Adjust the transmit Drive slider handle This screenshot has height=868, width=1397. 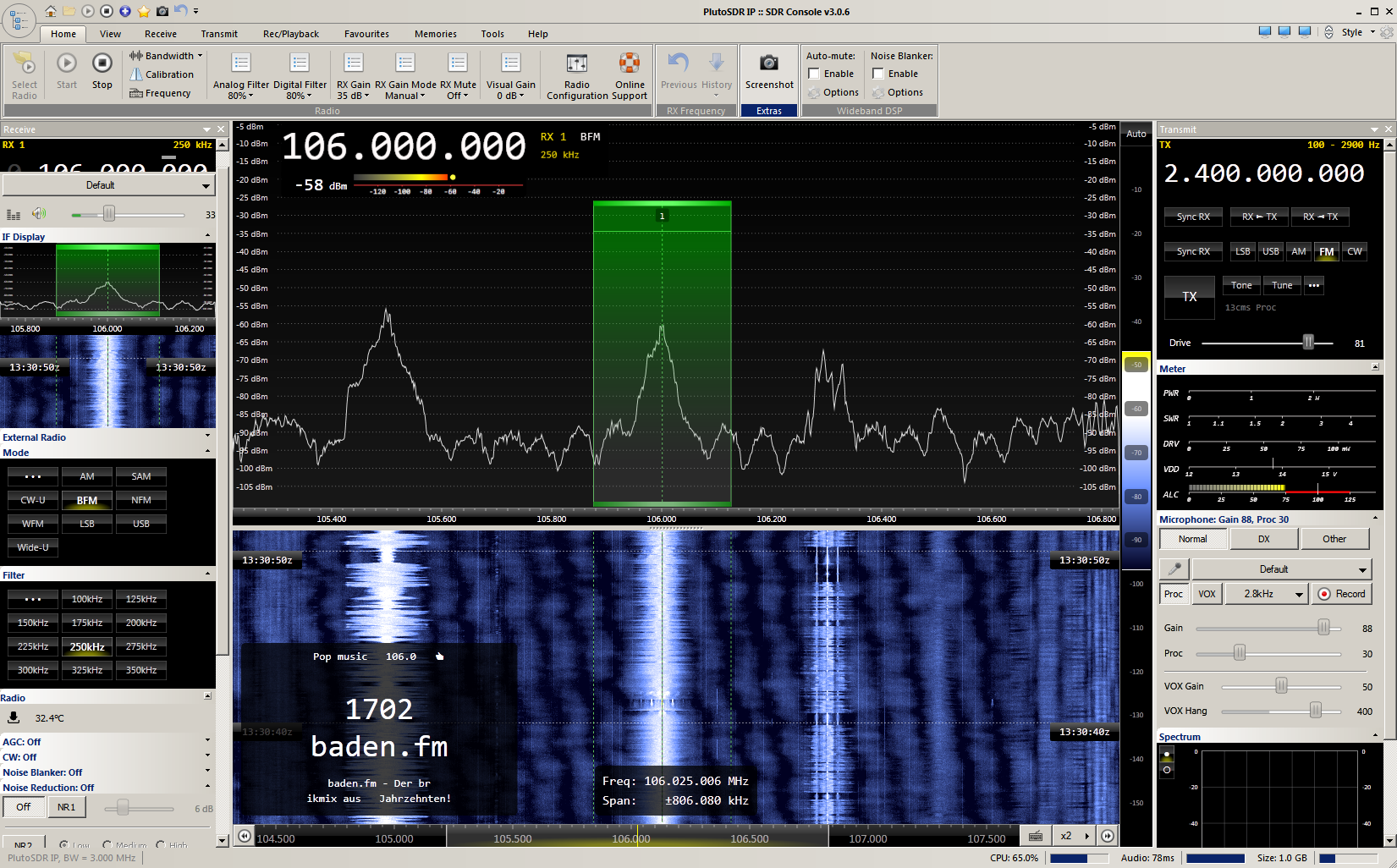click(x=1308, y=343)
